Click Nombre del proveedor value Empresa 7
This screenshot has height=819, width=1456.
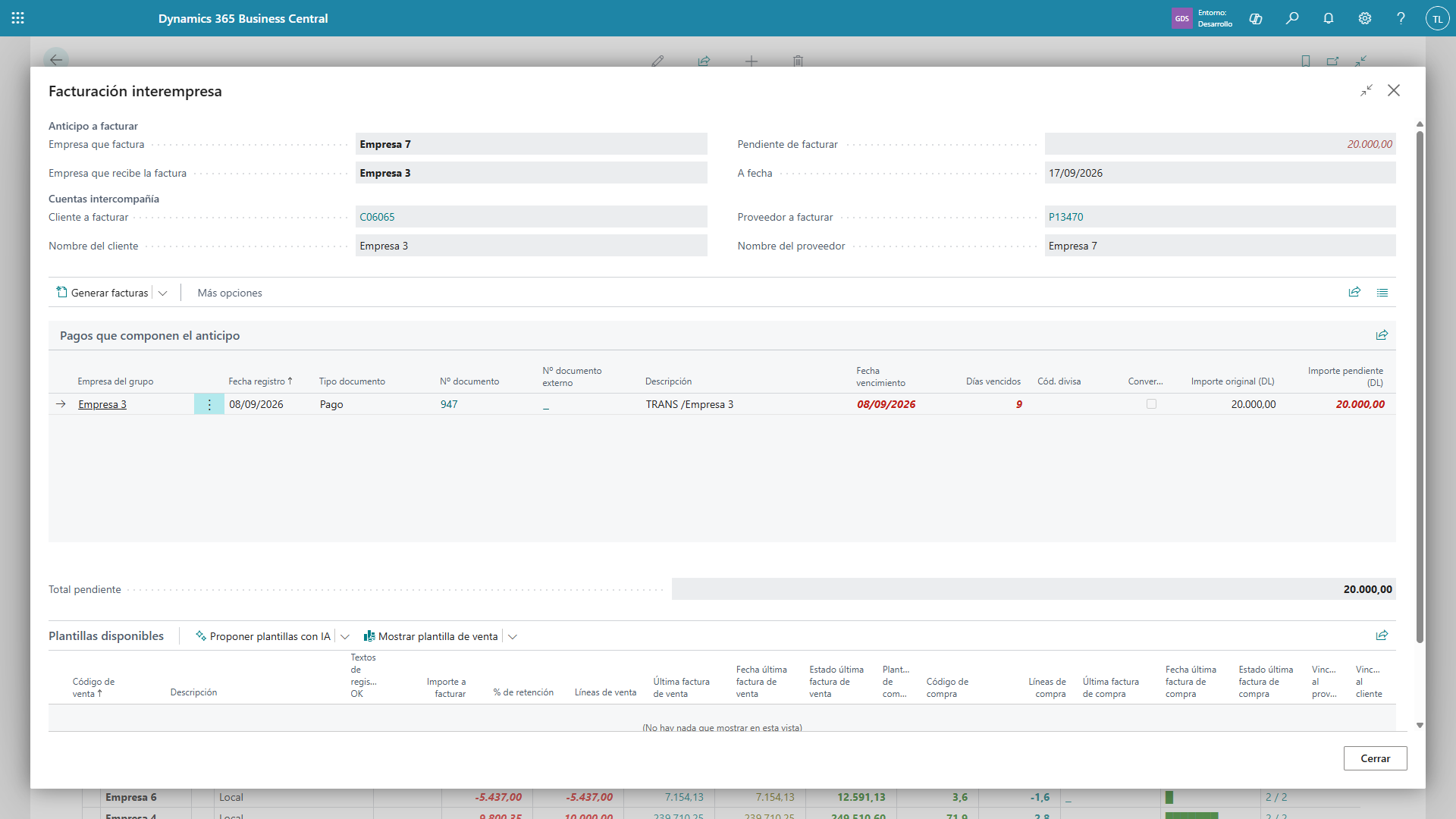coord(1219,246)
